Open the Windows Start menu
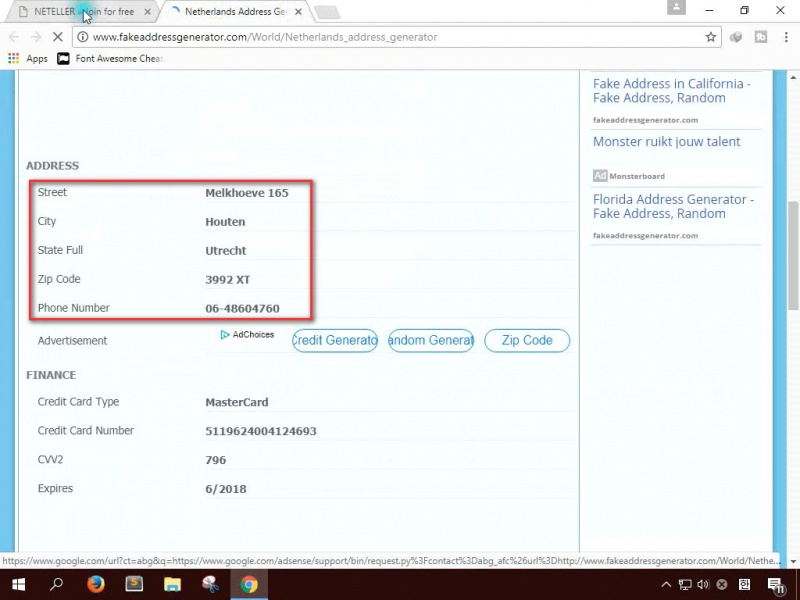This screenshot has height=600, width=800. coord(18,585)
